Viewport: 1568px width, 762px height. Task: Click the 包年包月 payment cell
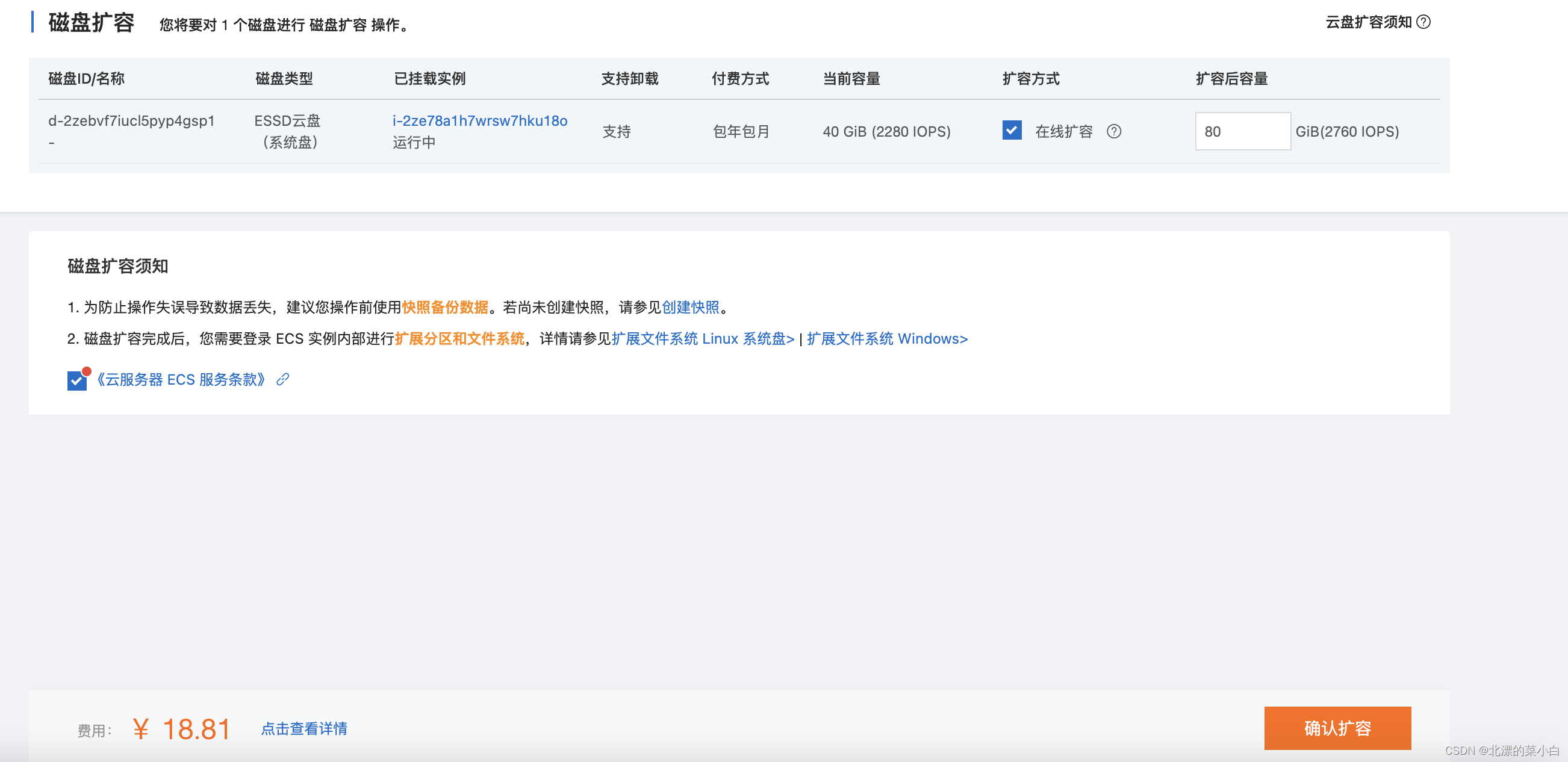click(741, 131)
